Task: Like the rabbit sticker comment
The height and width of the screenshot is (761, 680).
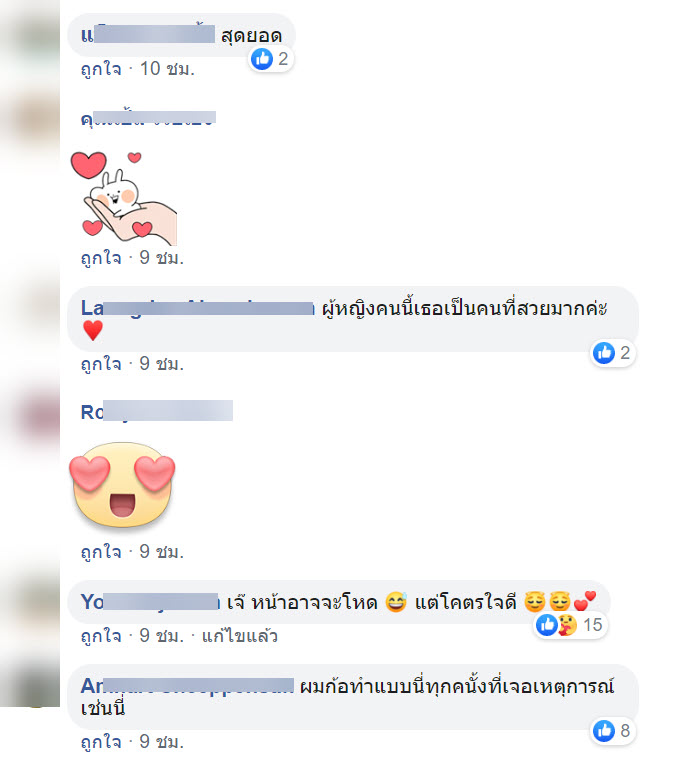Action: click(x=101, y=258)
